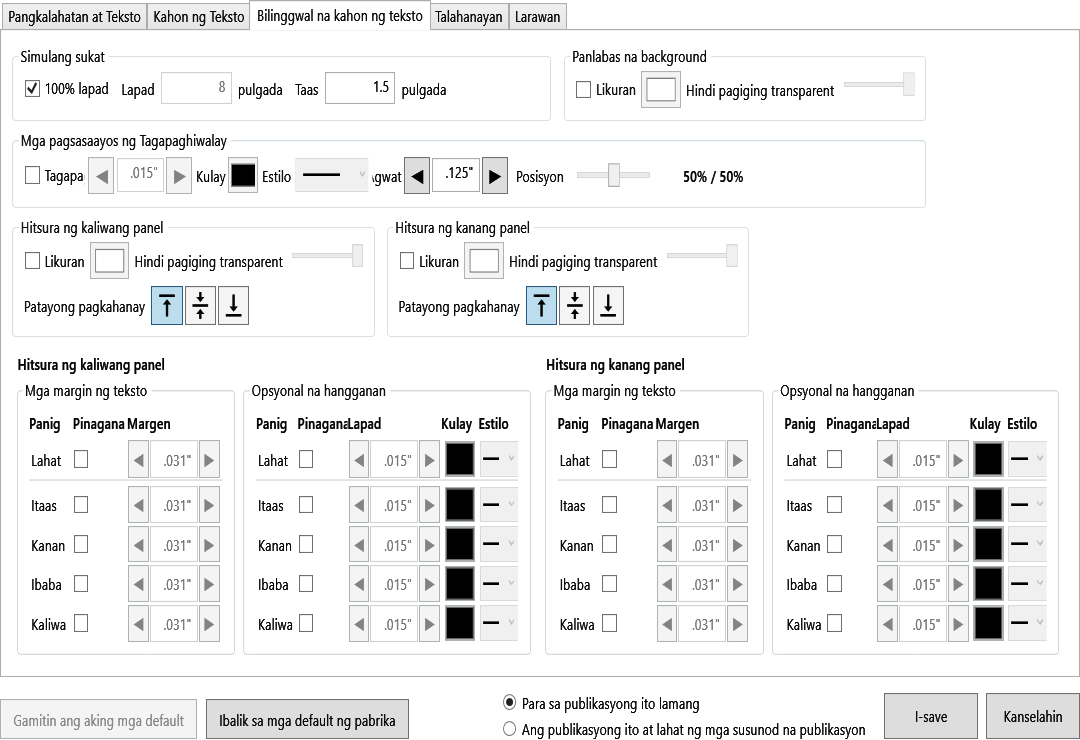Decrease left panel Kaliwa margin value

click(138, 624)
